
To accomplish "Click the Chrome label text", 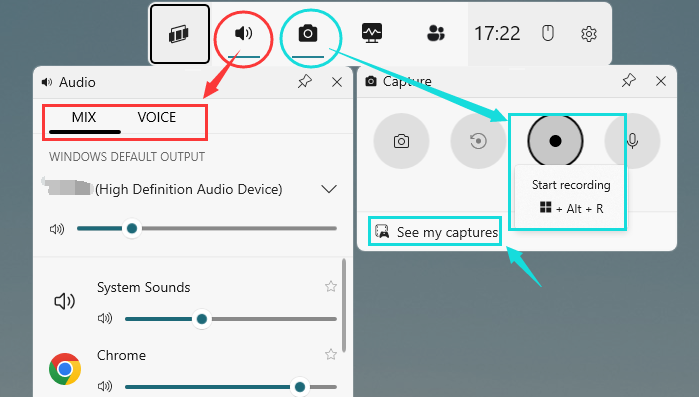I will 121,356.
